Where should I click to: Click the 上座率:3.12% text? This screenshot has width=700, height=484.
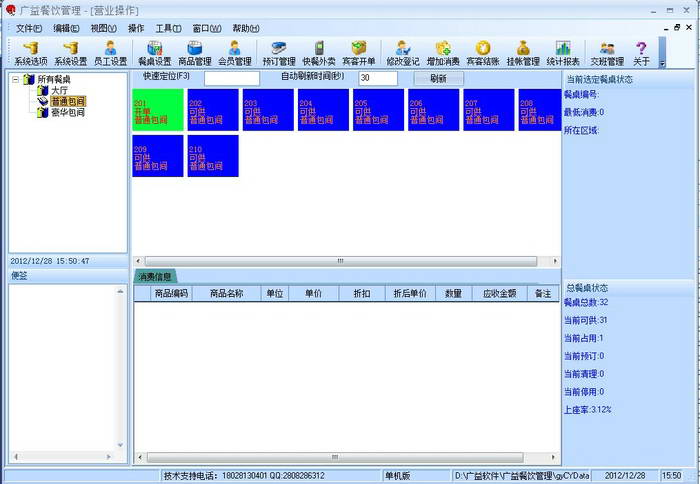point(587,409)
